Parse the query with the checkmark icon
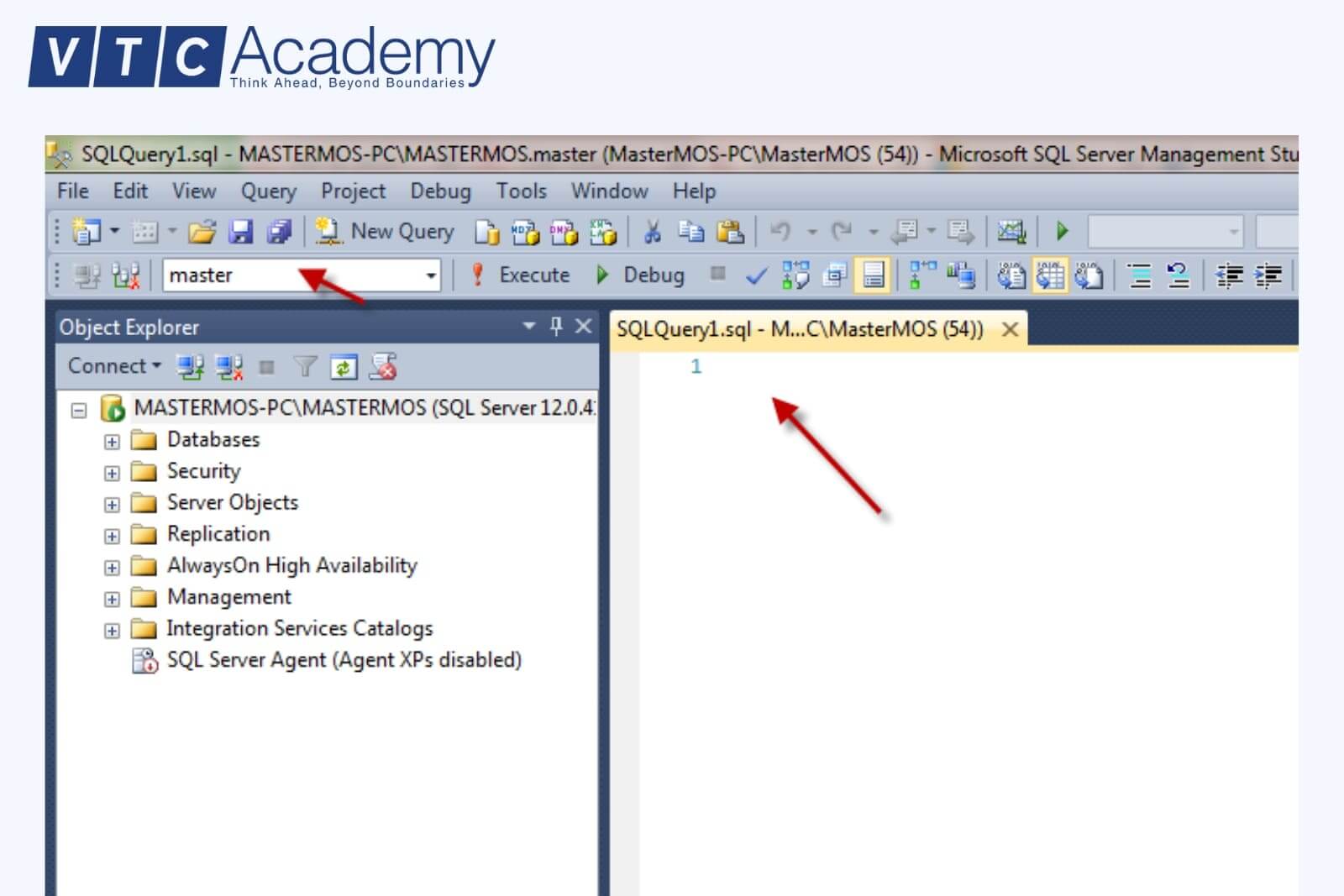1344x896 pixels. (x=756, y=275)
